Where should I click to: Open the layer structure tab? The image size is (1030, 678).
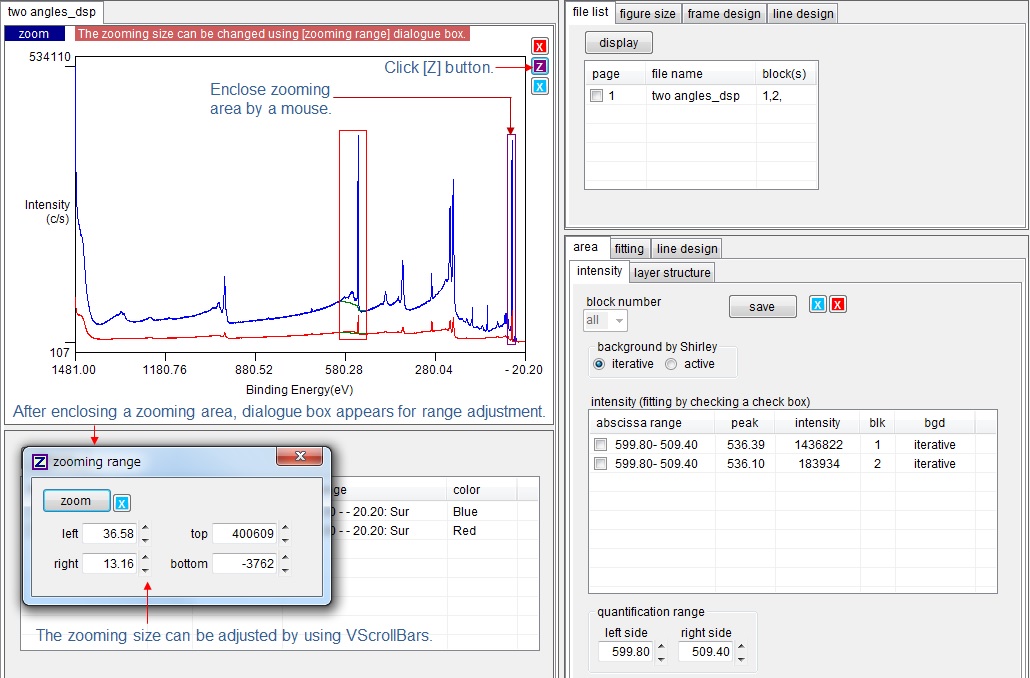pyautogui.click(x=672, y=272)
